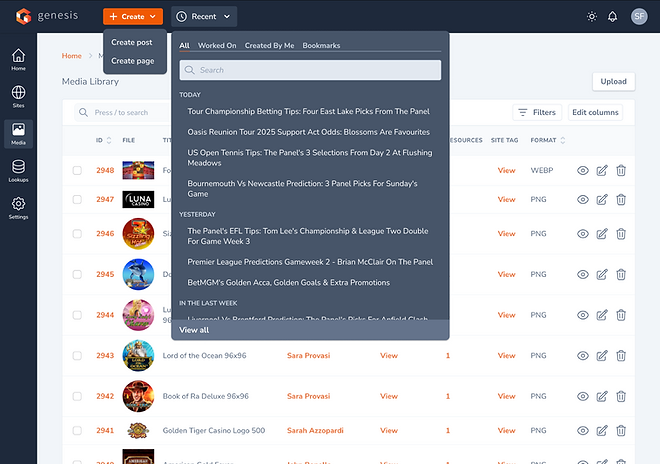Open the Luna Casino thumbnail
This screenshot has width=660, height=464.
click(x=138, y=200)
